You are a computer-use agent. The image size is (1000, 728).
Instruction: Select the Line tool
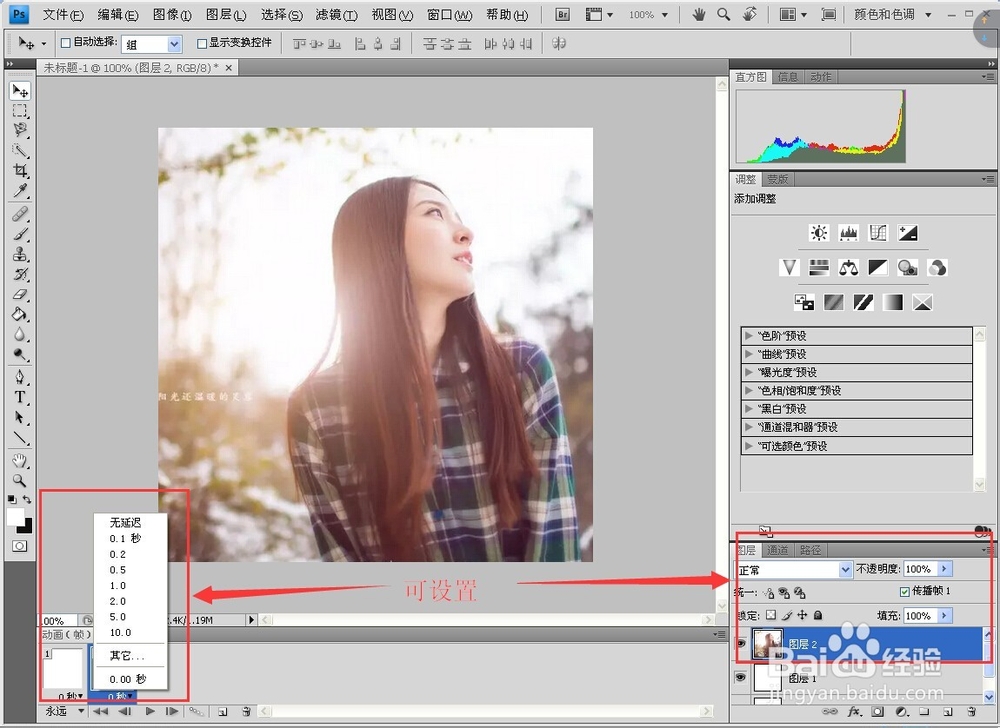pos(20,438)
